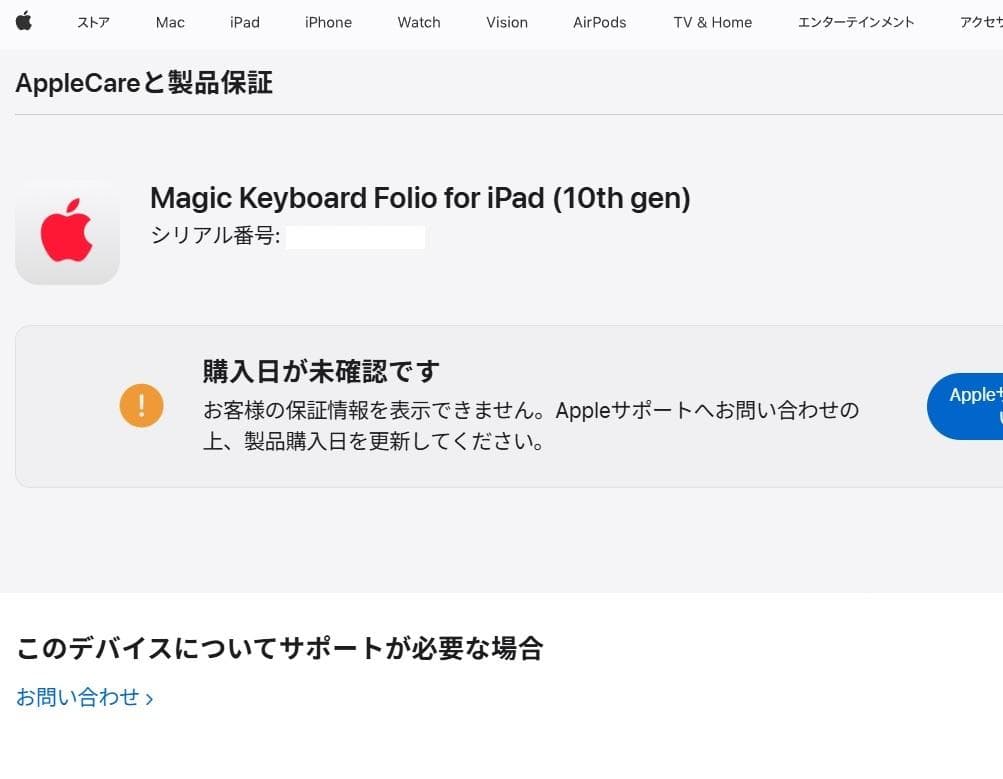1003x779 pixels.
Task: Select Mac in the navigation bar
Action: 169,22
